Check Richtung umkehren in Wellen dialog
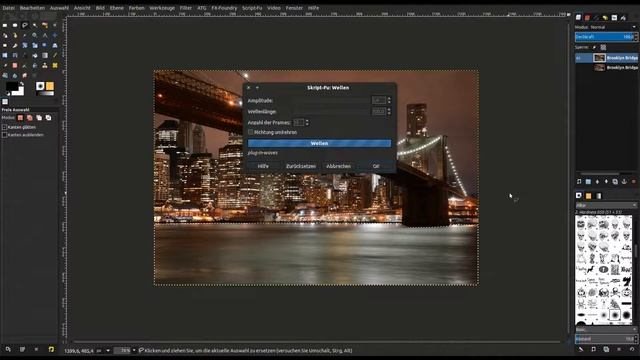The image size is (640, 360). coord(251,132)
